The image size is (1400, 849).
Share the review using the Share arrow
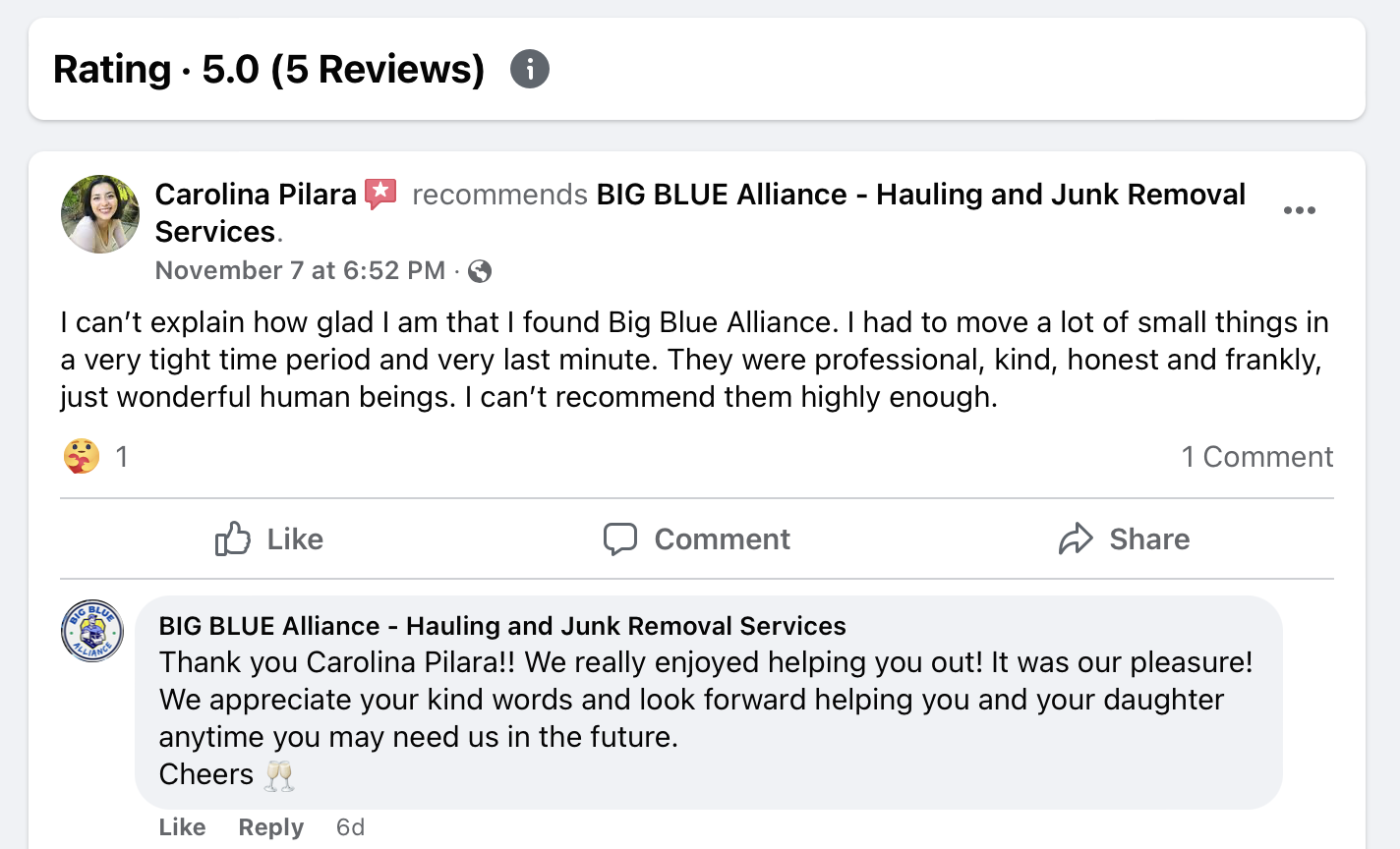pos(1124,538)
